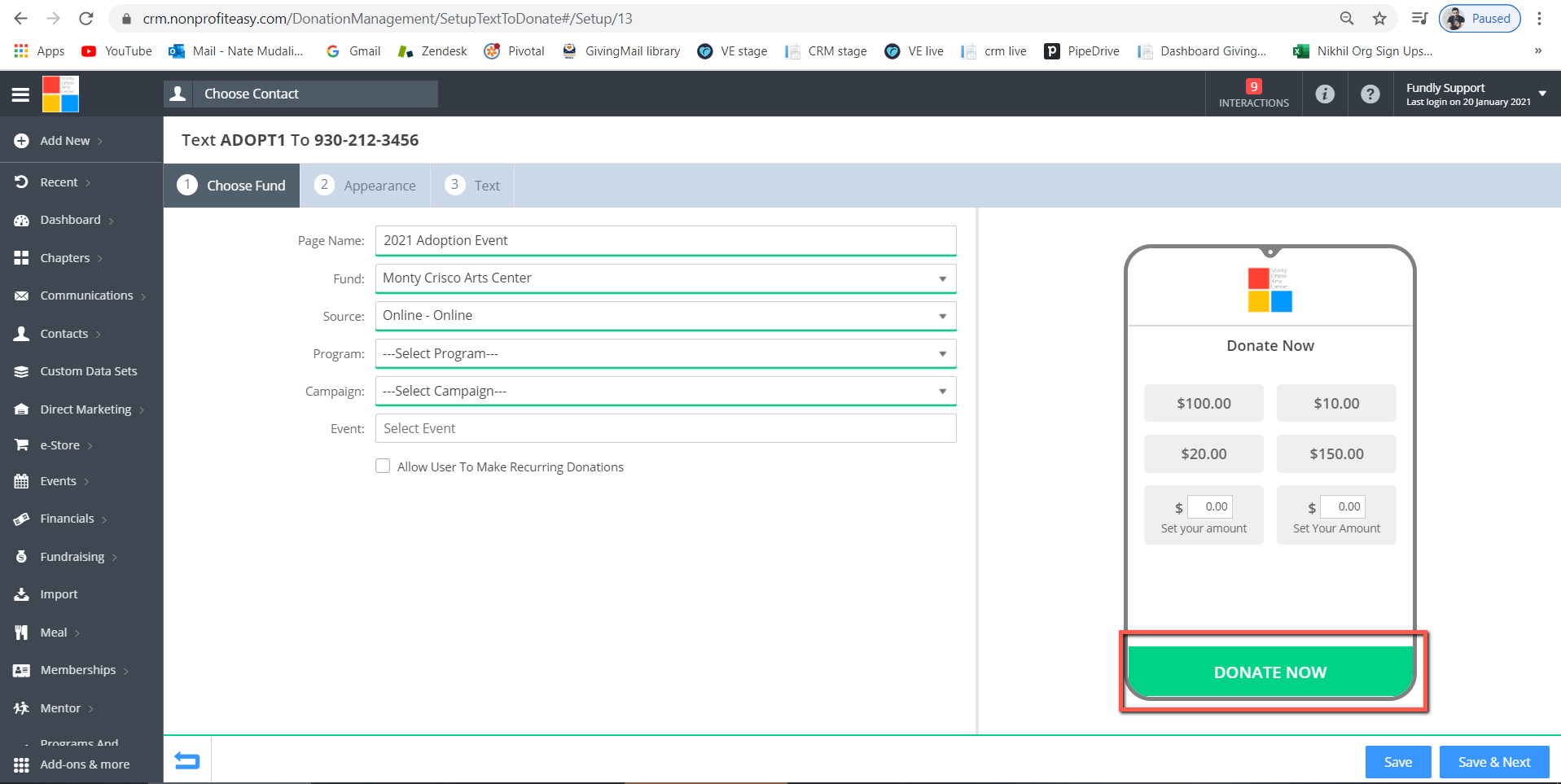This screenshot has width=1561, height=784.
Task: Select the $150.00 donation amount
Action: point(1336,453)
